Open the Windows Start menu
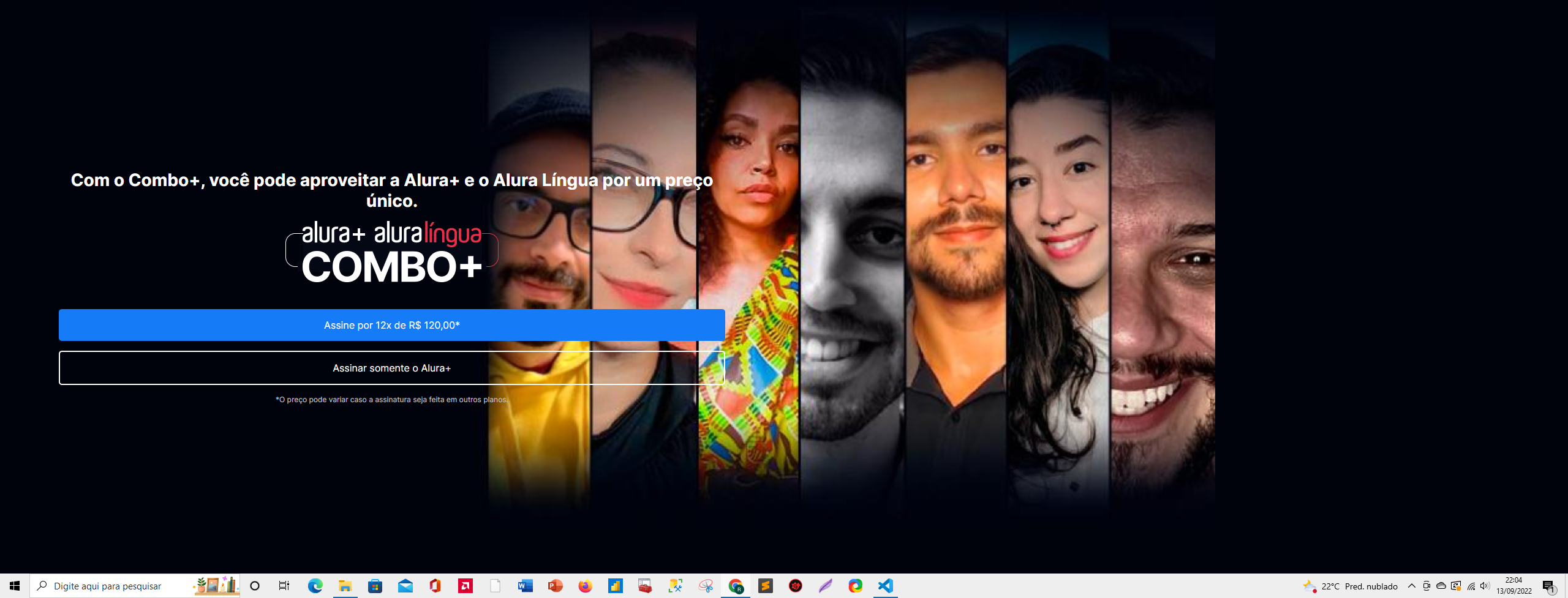Image resolution: width=1568 pixels, height=598 pixels. (15, 586)
